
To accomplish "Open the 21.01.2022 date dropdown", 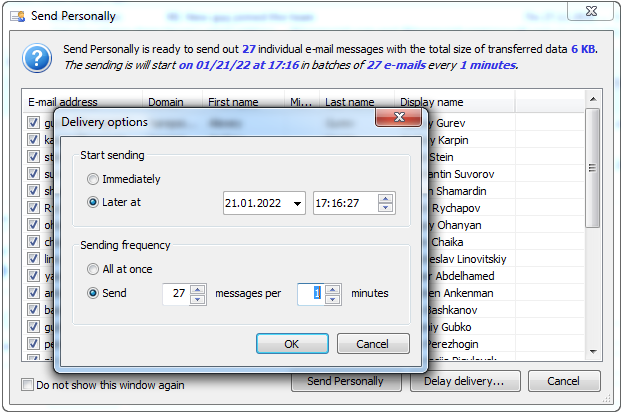I will tap(297, 203).
